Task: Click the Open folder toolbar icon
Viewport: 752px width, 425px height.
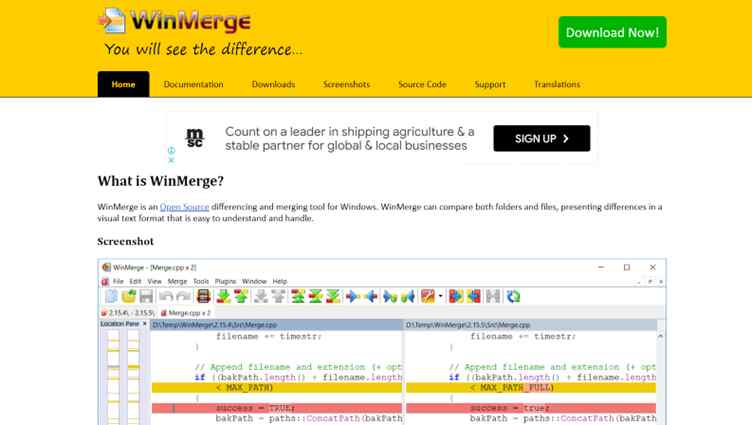Action: click(x=129, y=296)
